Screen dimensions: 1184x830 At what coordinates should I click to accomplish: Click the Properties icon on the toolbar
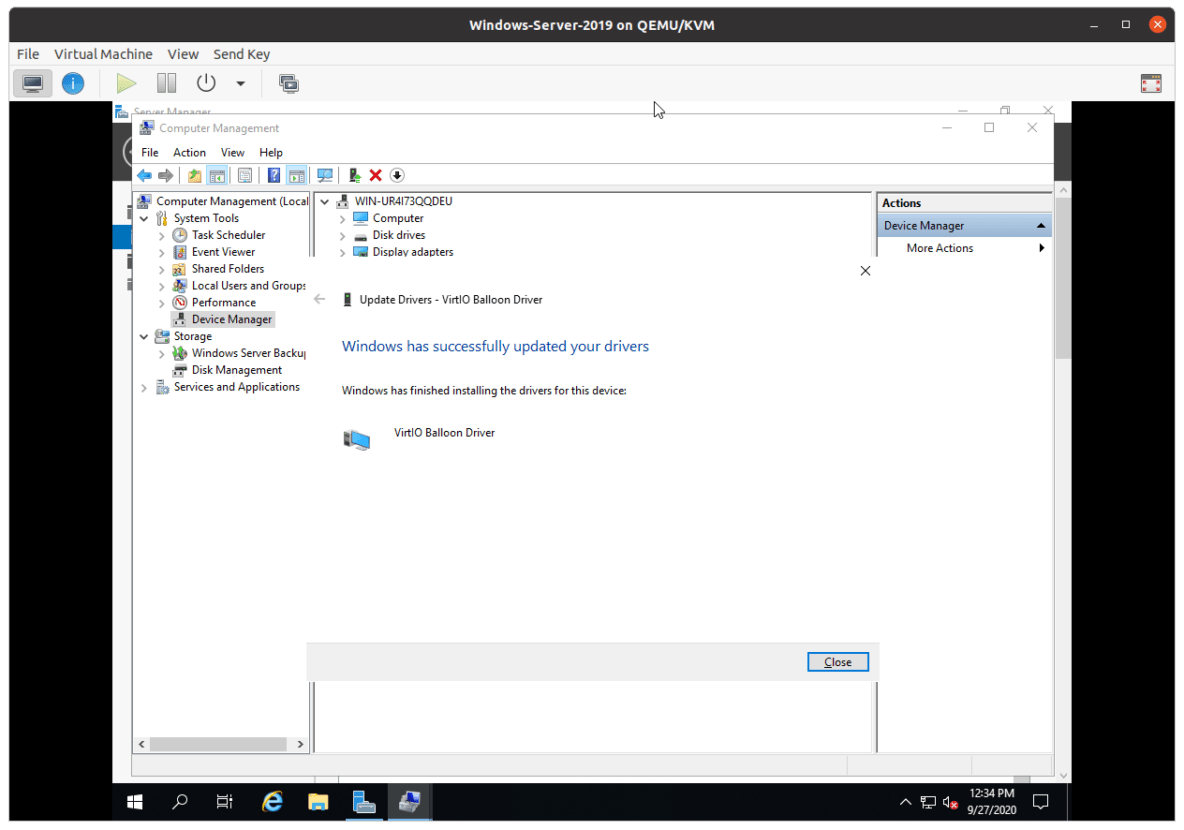point(245,175)
